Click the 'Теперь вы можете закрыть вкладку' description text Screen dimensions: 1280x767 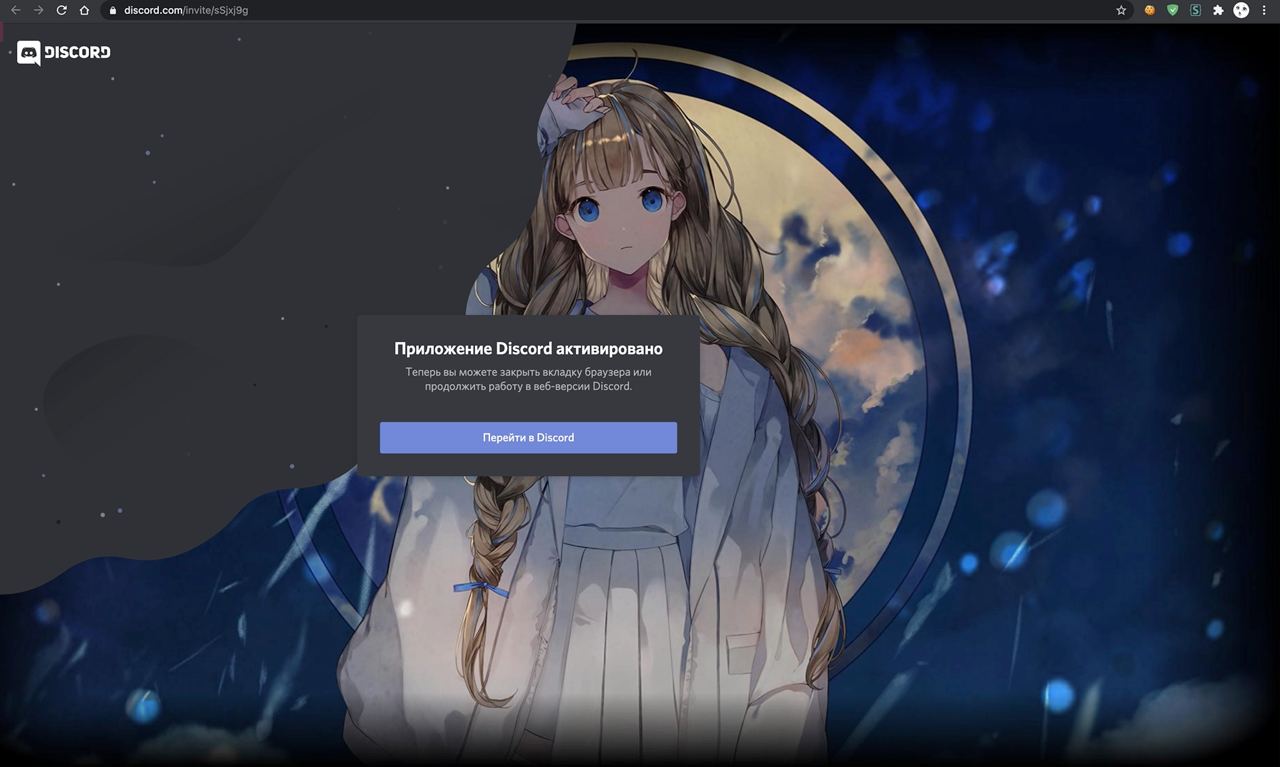coord(528,379)
